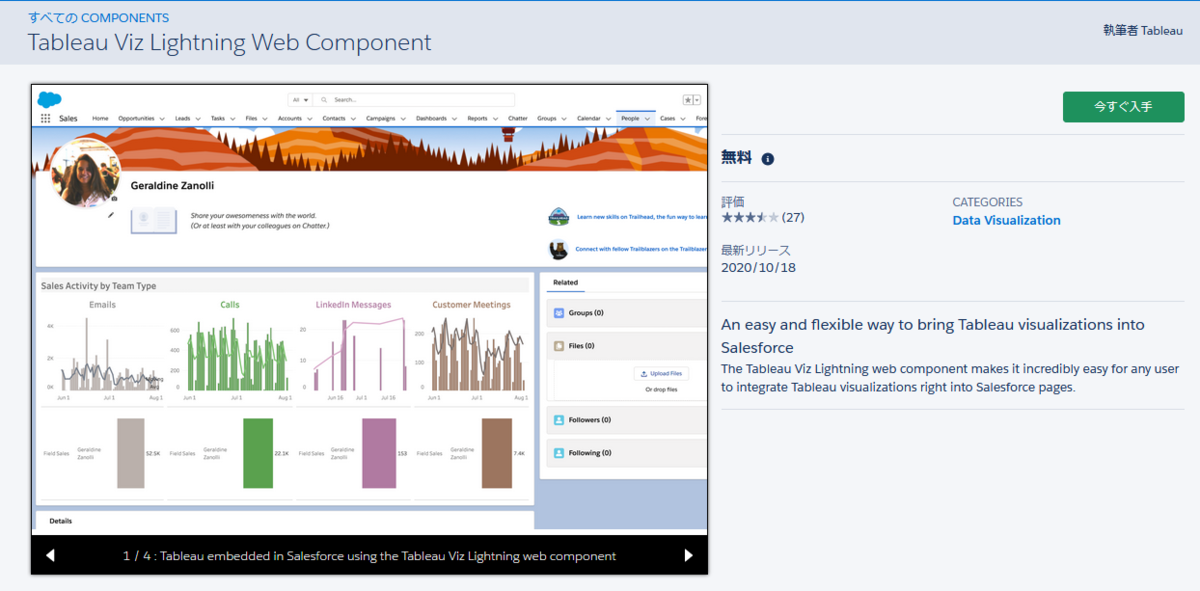Click Geraldine Zanolli's profile photo
Viewport: 1200px width, 591px height.
tap(84, 172)
